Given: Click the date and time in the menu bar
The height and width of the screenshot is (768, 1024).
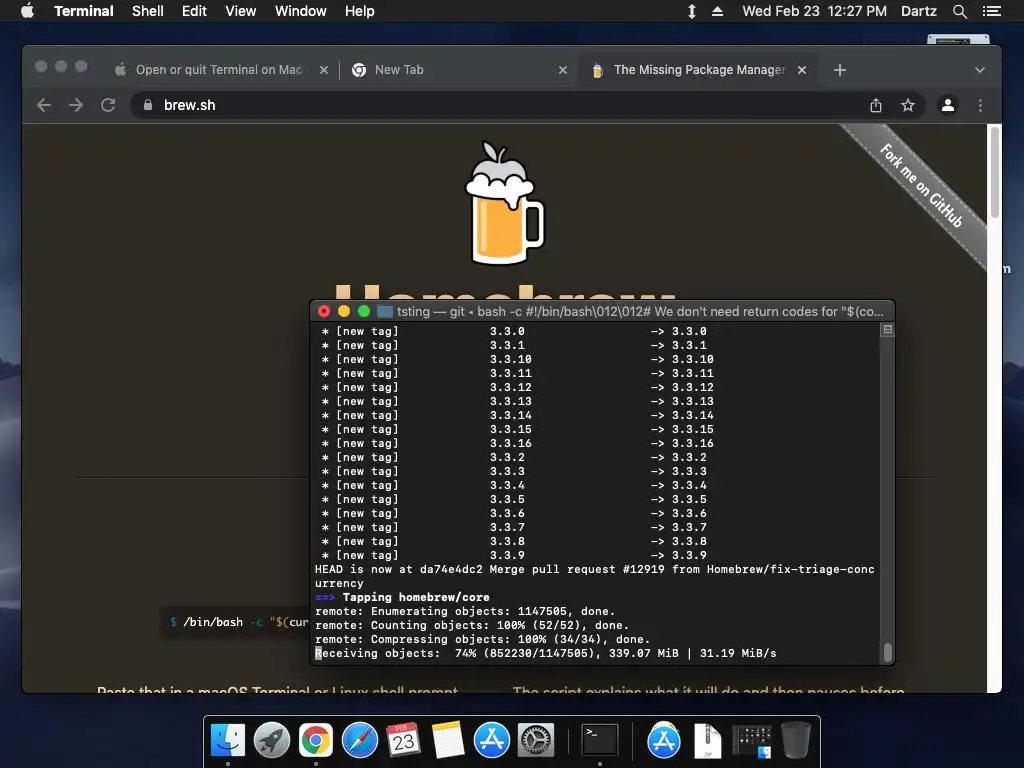Looking at the screenshot, I should pos(814,11).
